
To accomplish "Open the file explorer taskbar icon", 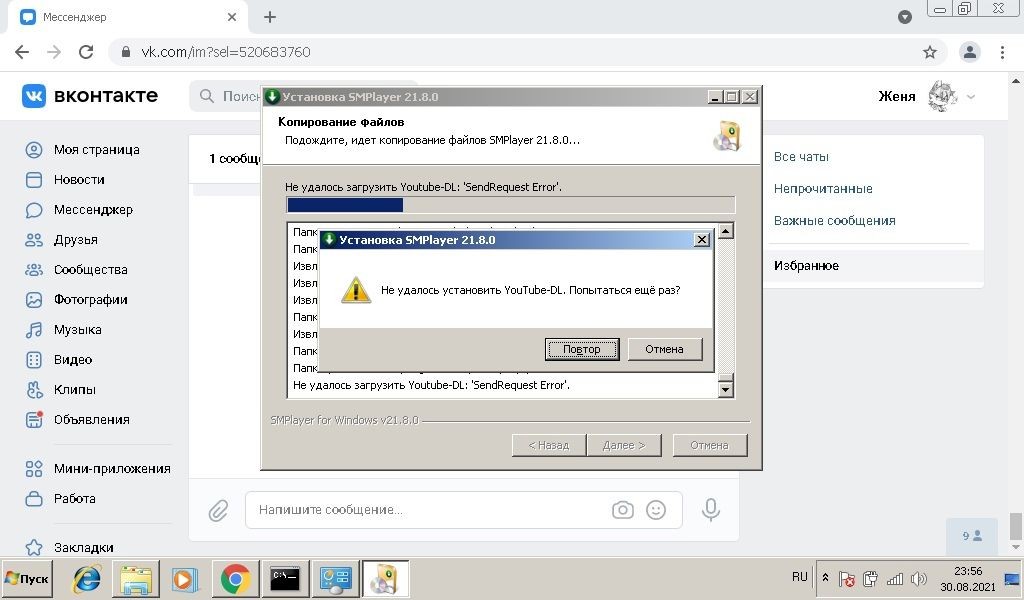I will tap(136, 578).
